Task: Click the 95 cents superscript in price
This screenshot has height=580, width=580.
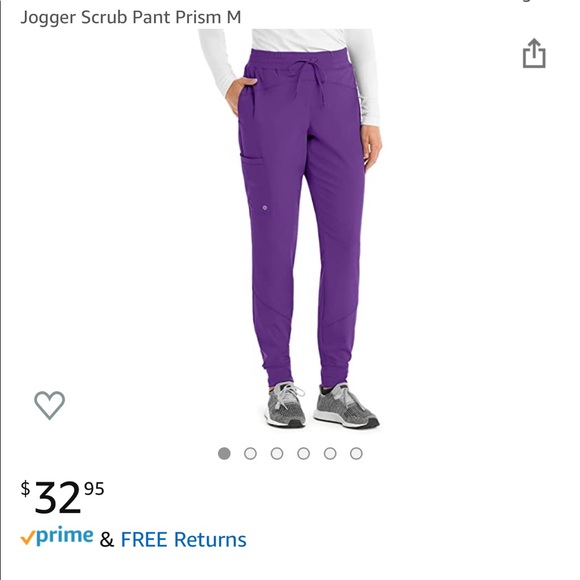Action: 94,489
